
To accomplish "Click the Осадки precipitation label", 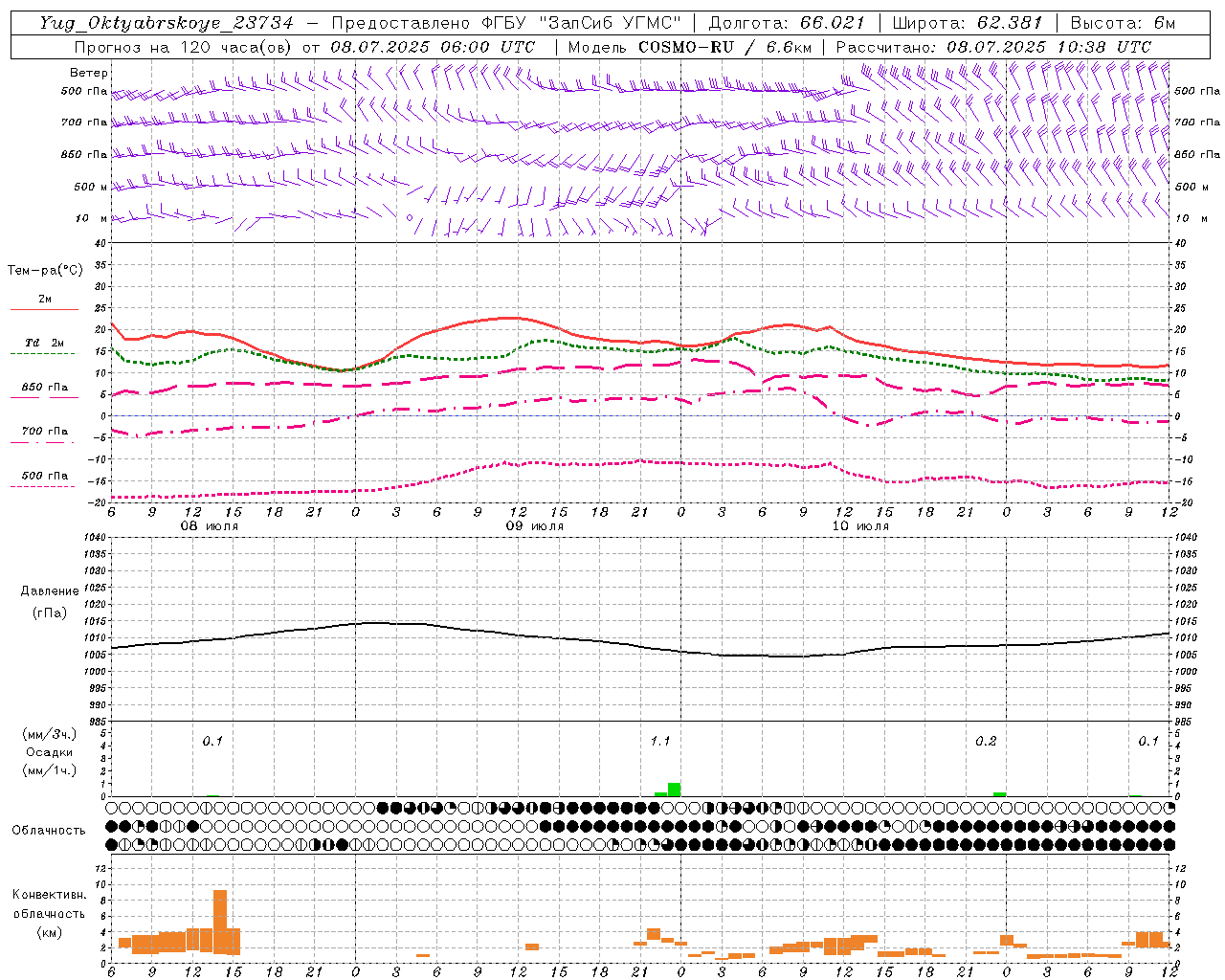I will [x=50, y=752].
